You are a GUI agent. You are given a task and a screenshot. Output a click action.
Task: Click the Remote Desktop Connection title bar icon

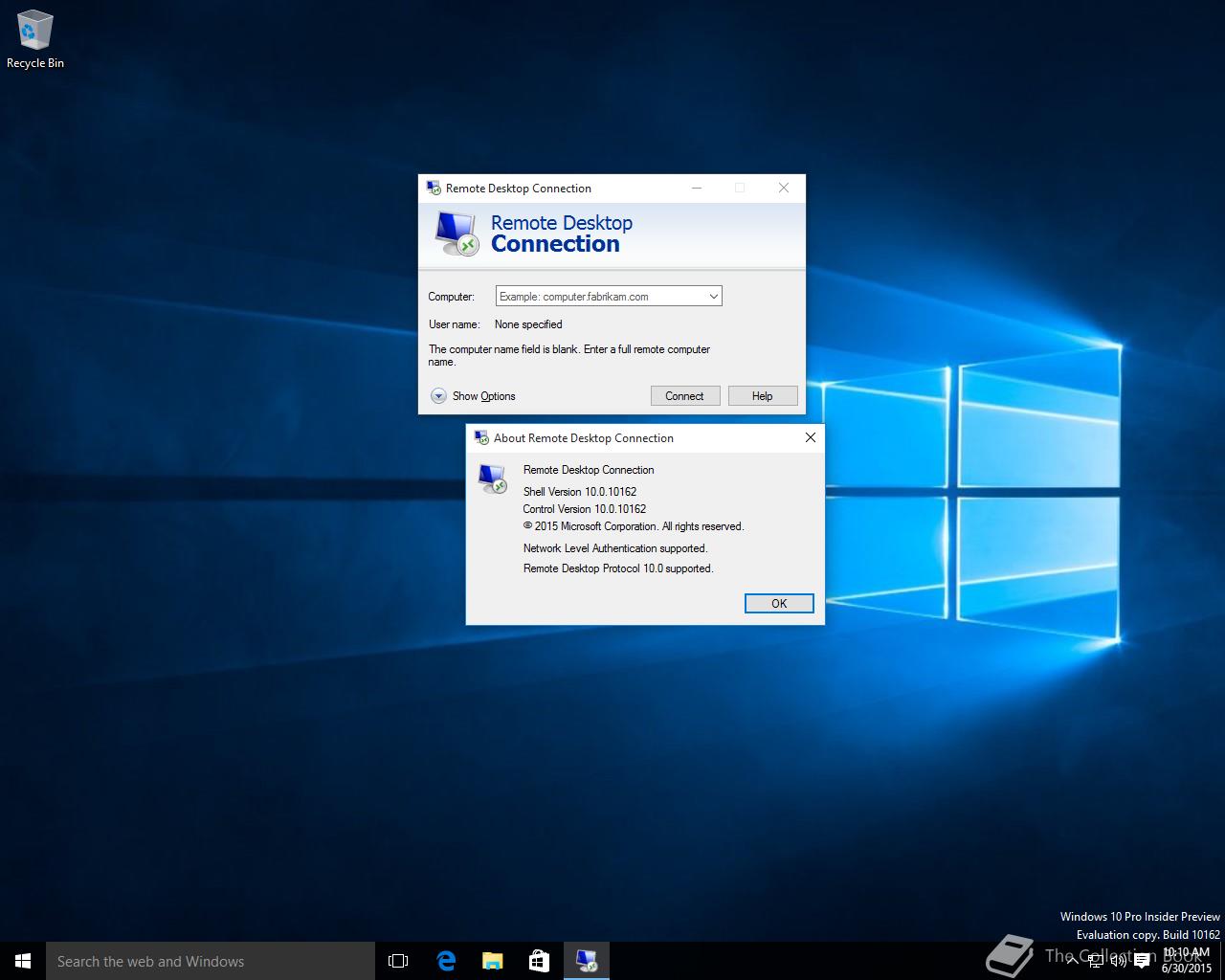(434, 189)
